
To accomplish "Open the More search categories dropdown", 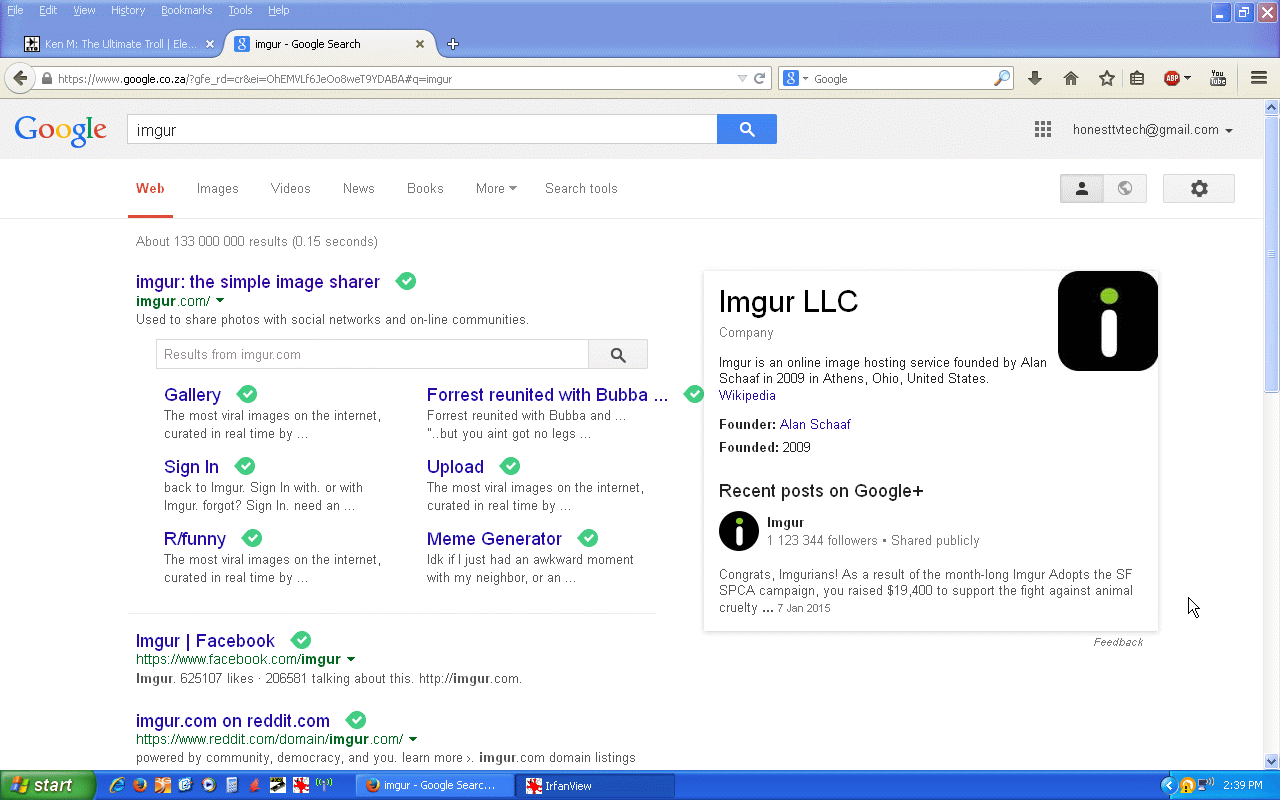I will [496, 188].
